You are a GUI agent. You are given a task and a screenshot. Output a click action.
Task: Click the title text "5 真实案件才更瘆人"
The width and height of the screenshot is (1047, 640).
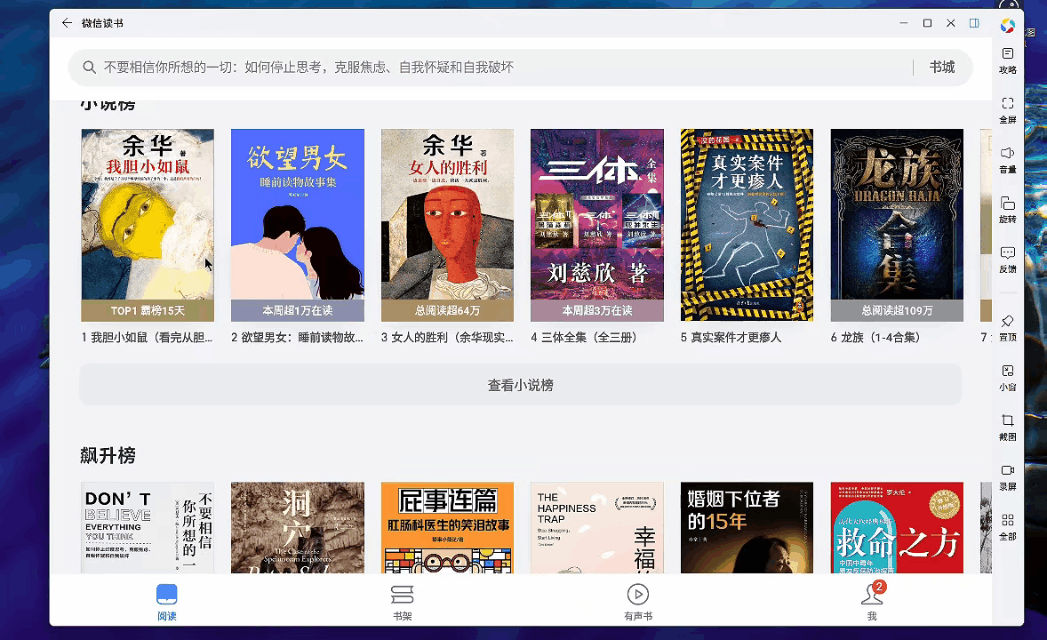tap(730, 337)
